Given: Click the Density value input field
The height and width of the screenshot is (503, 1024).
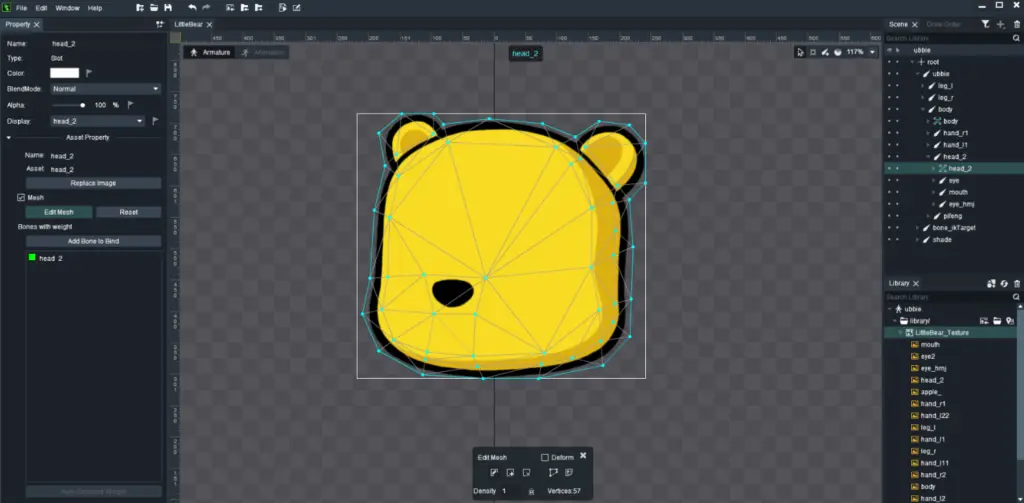Looking at the screenshot, I should 512,491.
